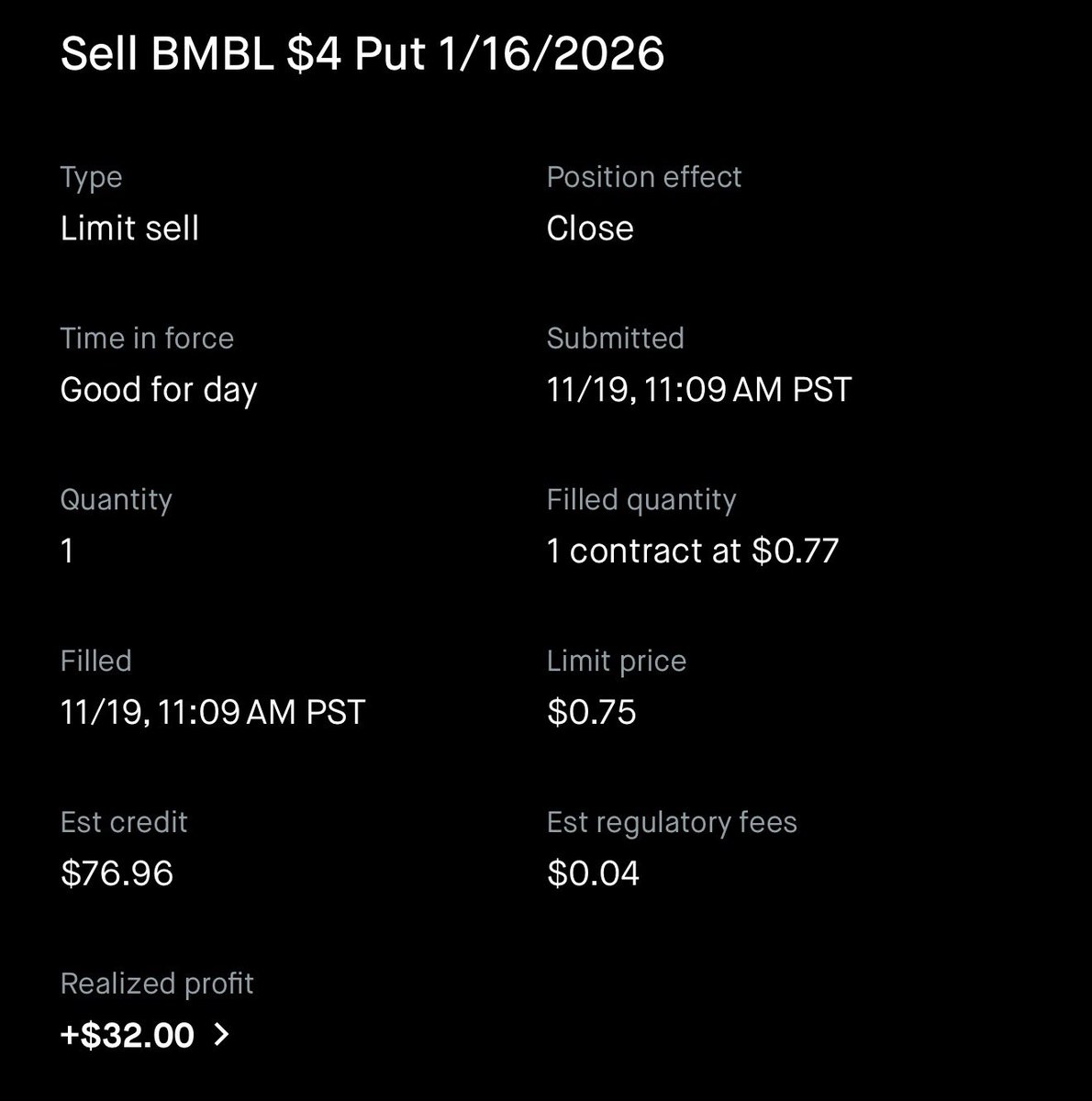Tap the $0.04 regulatory fees amount

(593, 873)
